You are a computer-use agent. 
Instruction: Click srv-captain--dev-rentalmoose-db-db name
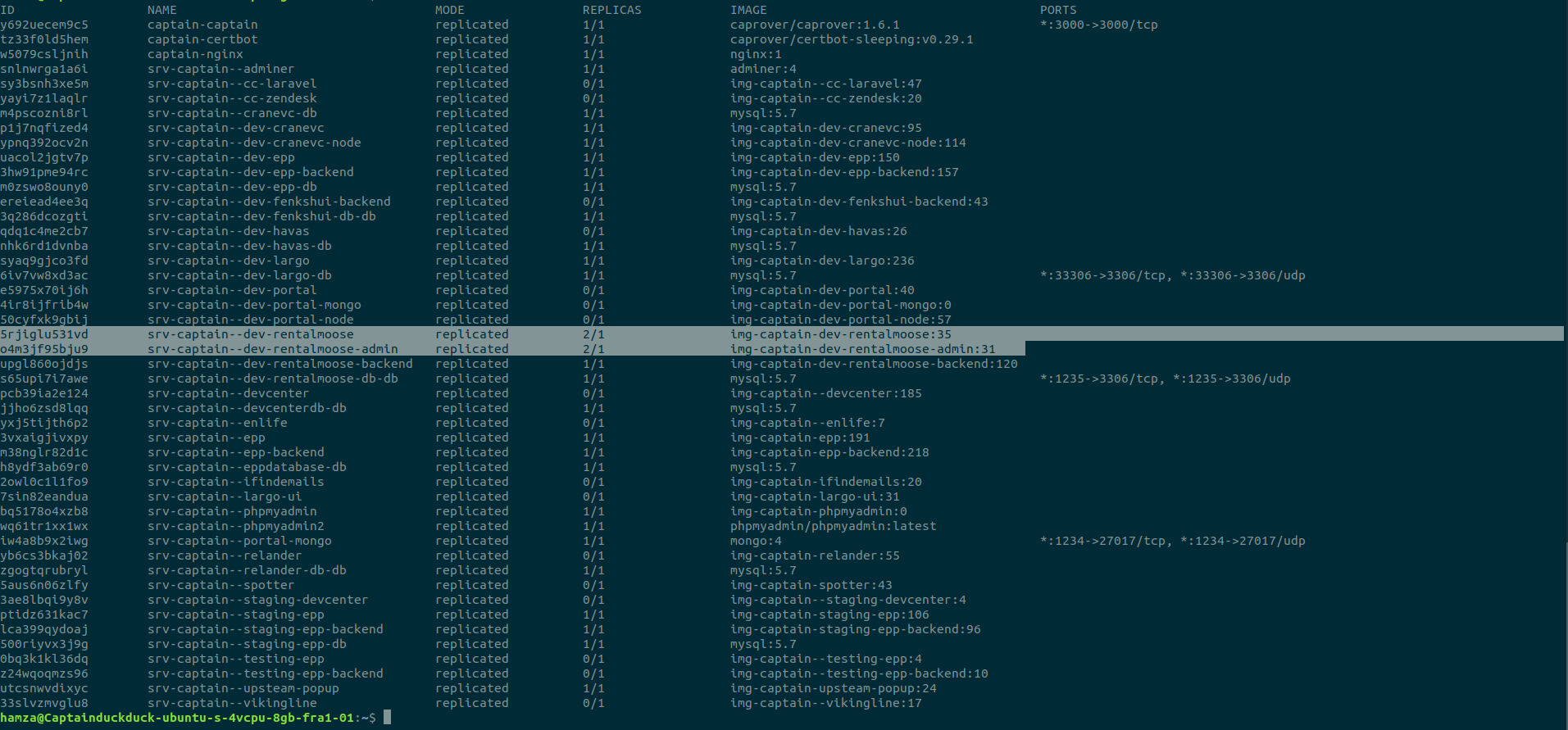[x=273, y=379]
